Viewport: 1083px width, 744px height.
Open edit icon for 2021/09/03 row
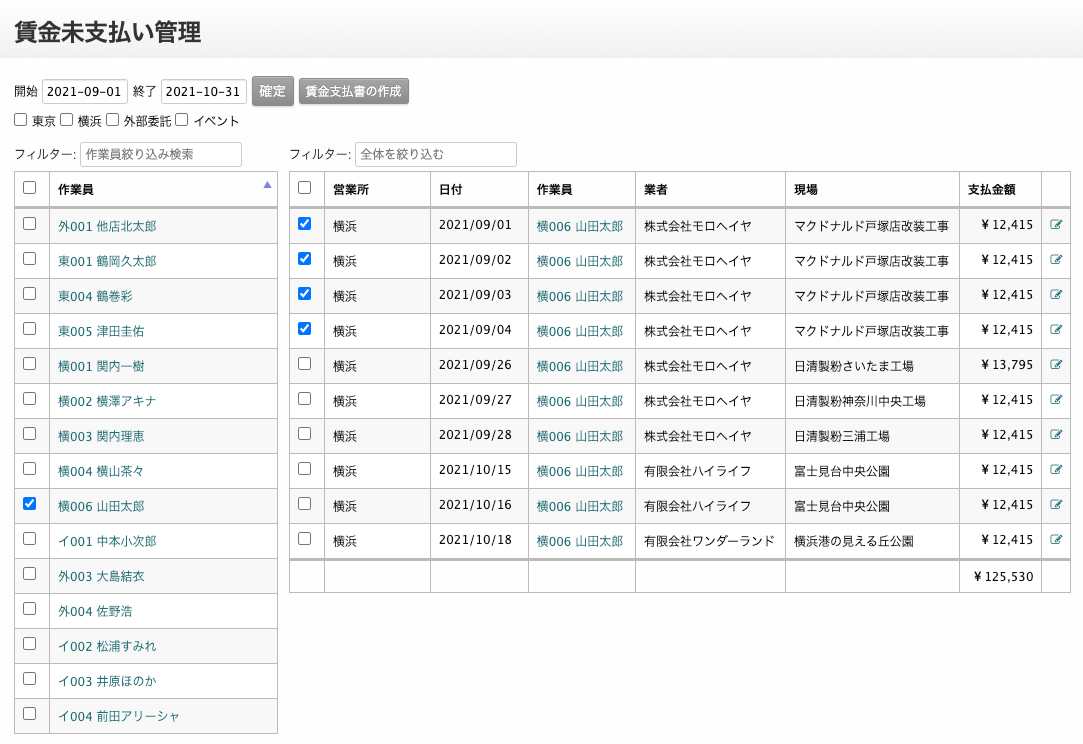point(1056,295)
